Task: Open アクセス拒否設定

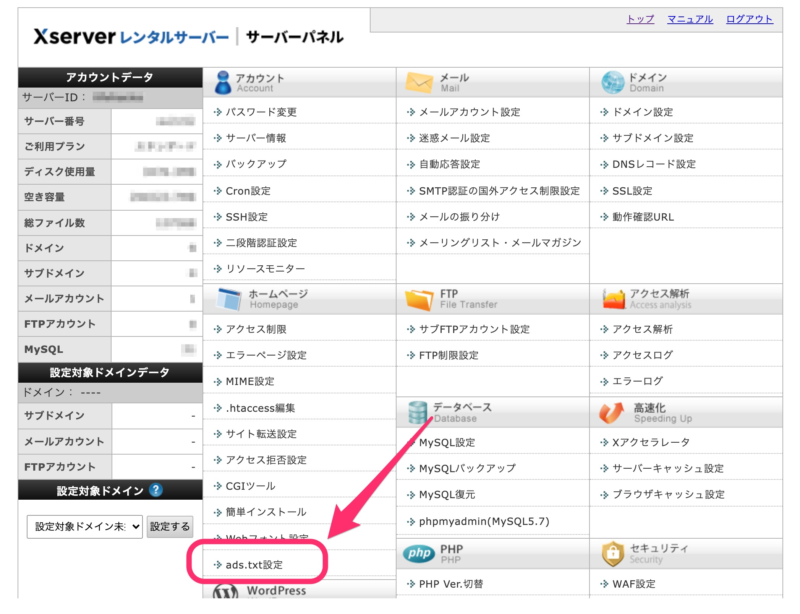Action: 266,460
